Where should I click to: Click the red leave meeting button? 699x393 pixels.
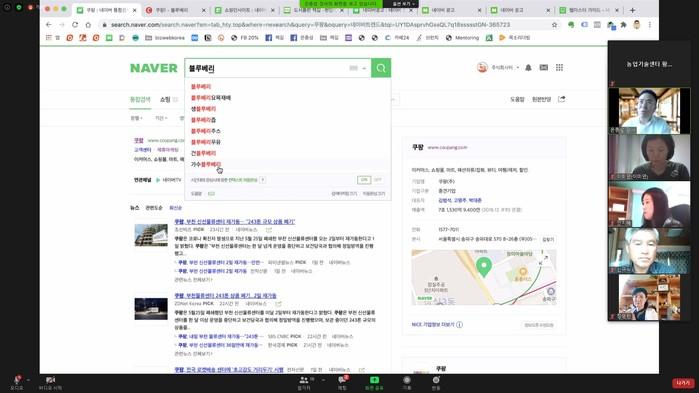point(683,383)
